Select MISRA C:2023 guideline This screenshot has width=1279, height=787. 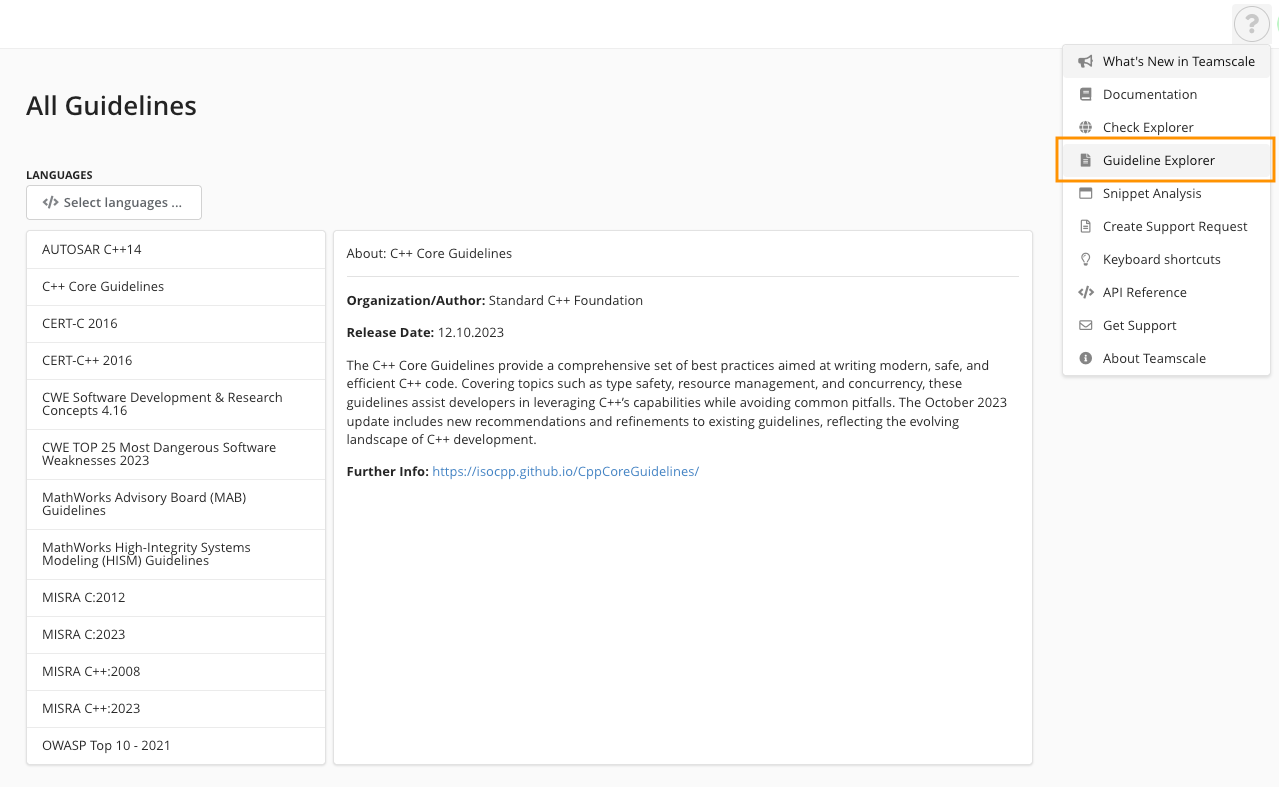point(176,635)
